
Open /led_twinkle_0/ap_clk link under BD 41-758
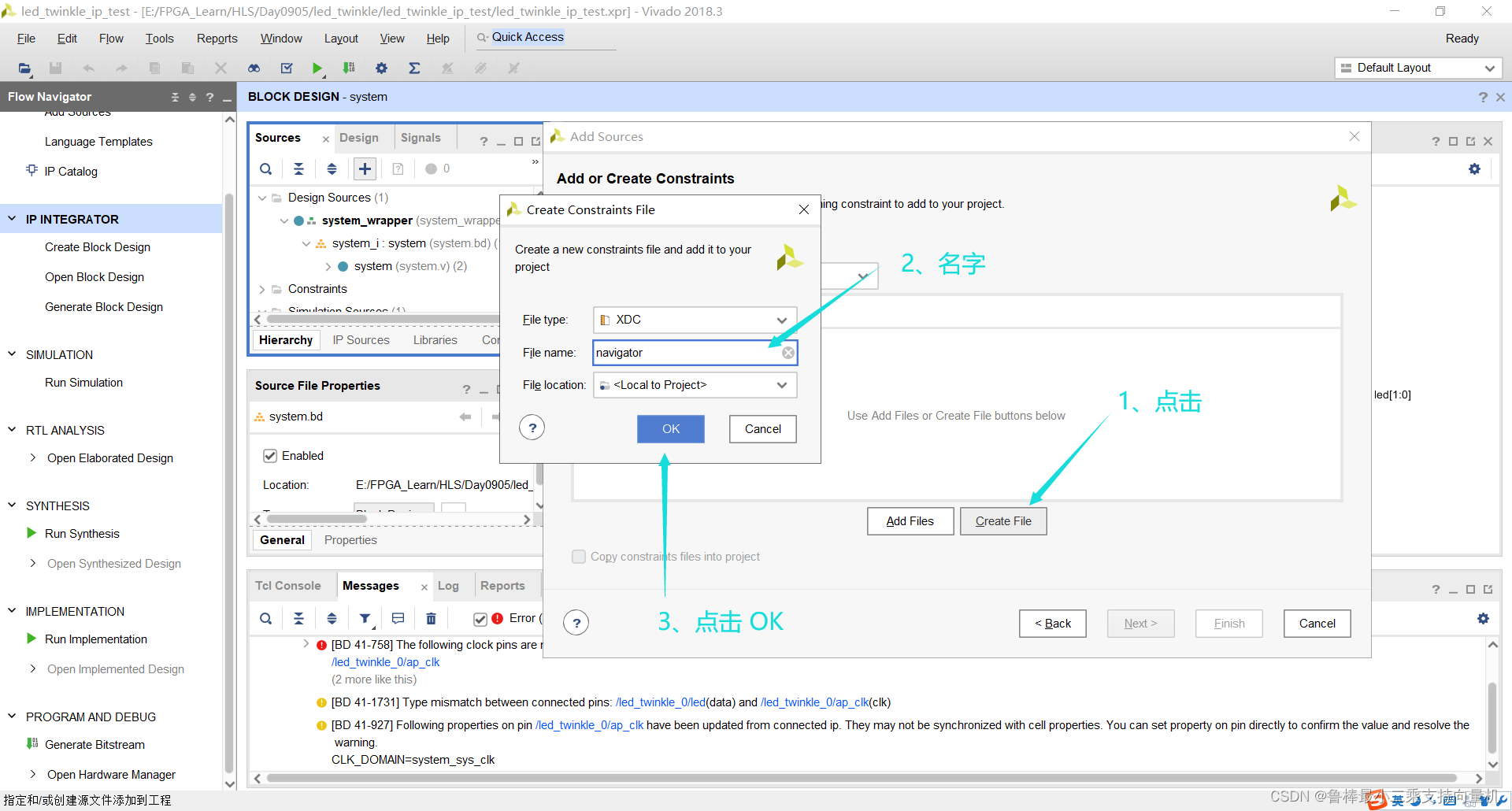[x=385, y=662]
